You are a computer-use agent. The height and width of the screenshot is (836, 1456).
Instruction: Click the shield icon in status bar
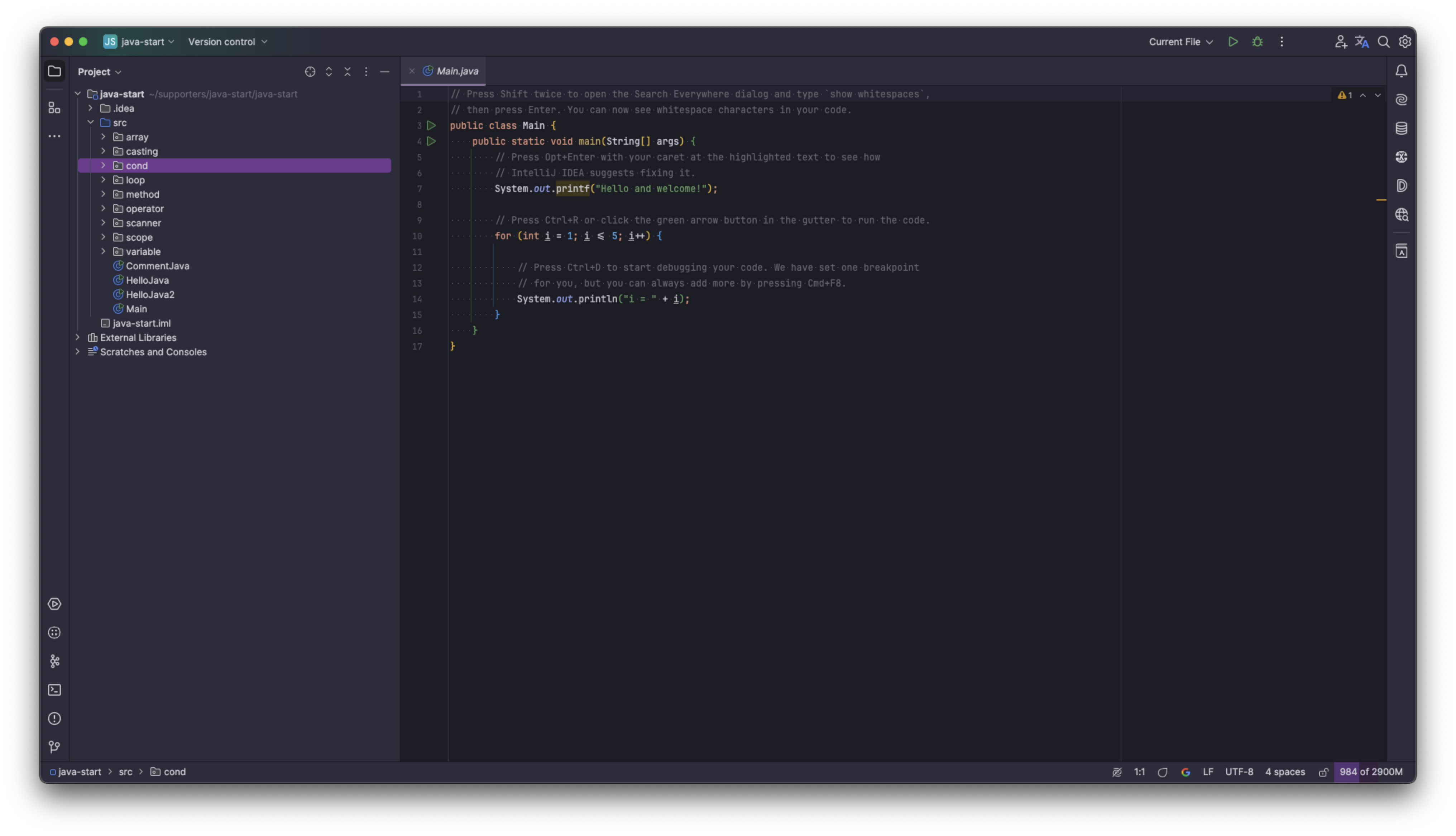tap(1162, 772)
